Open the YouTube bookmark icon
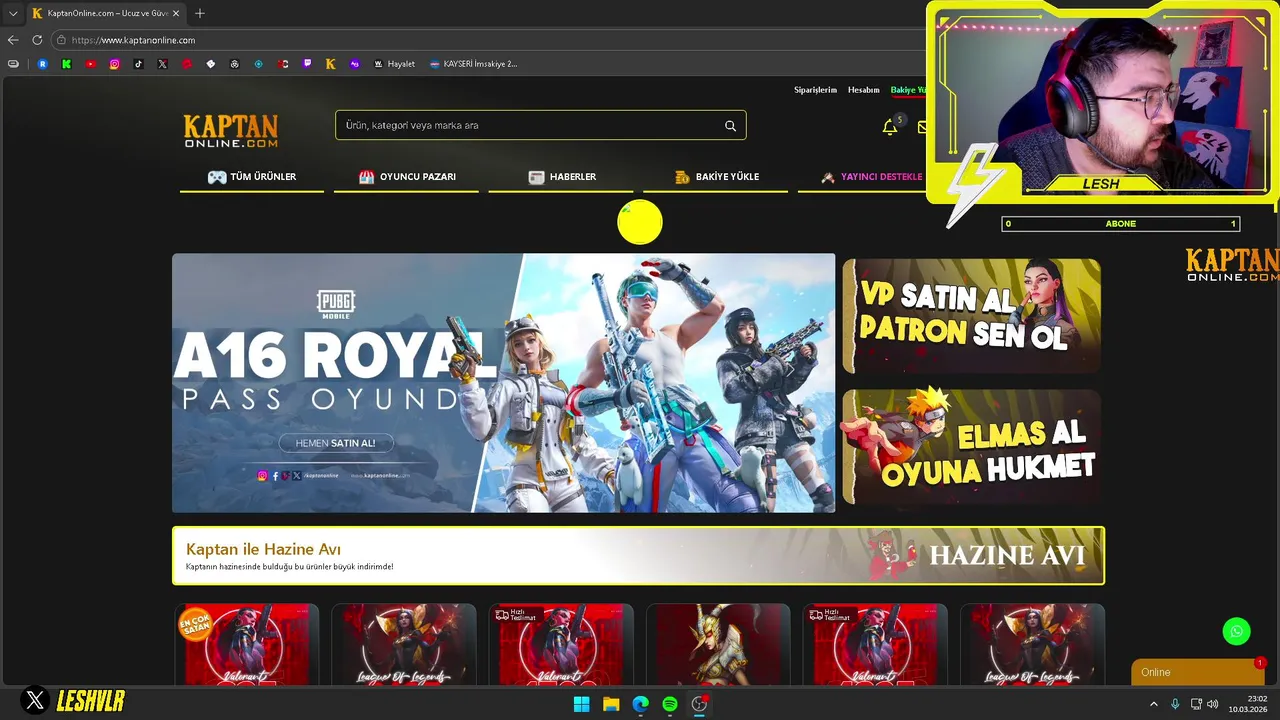The width and height of the screenshot is (1280, 720). pos(91,64)
